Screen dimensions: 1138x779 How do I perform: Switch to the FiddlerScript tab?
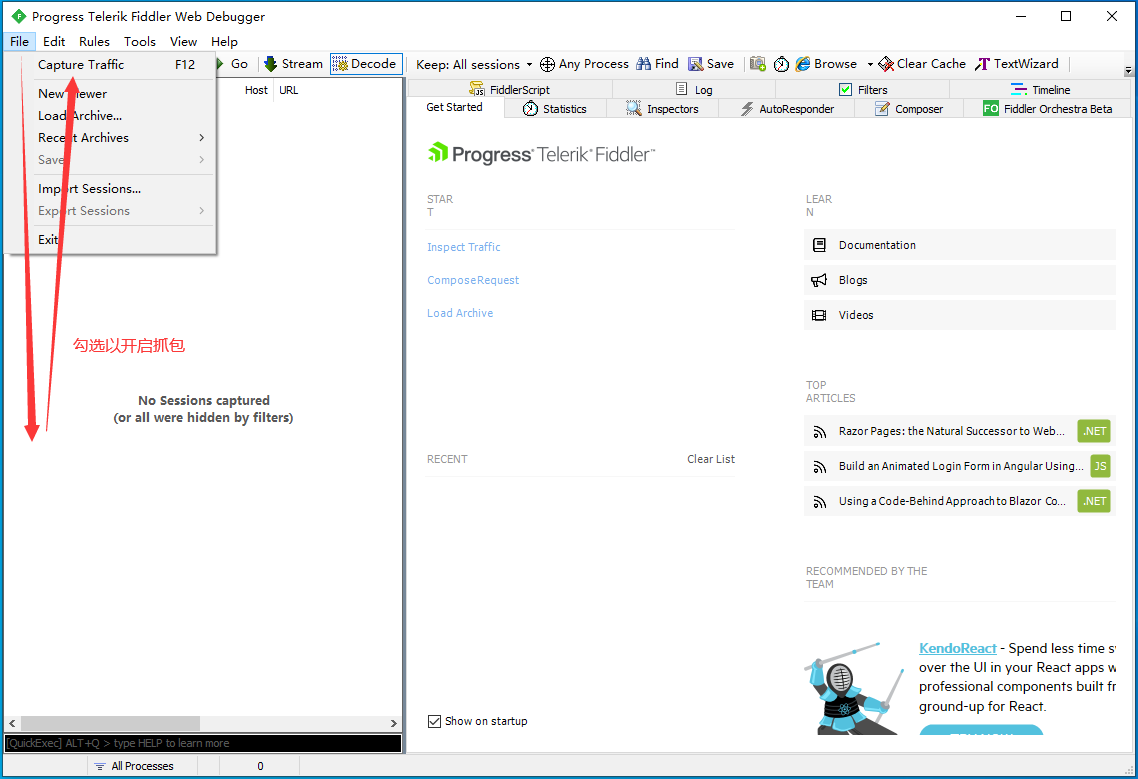point(510,89)
